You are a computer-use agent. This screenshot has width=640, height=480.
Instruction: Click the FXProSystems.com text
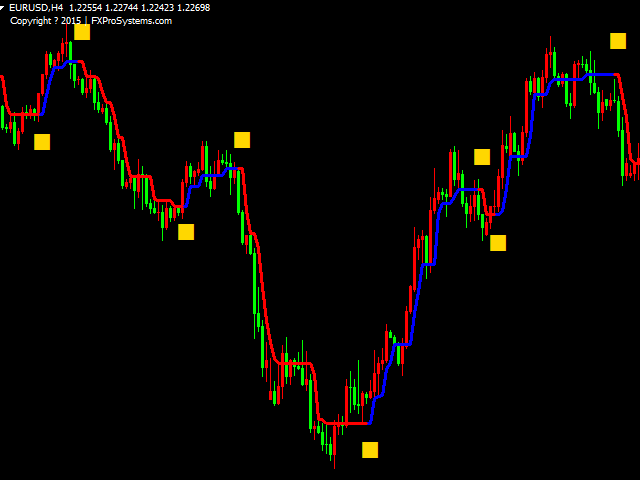pos(131,20)
